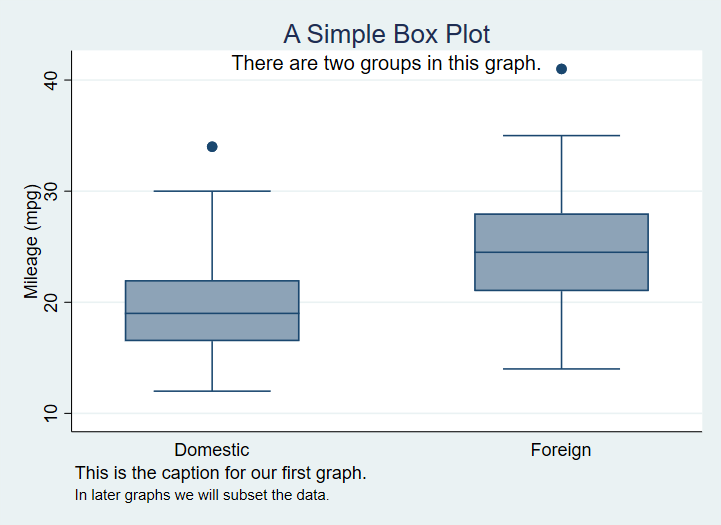Select the "Domestic" x-axis label
The height and width of the screenshot is (525, 721).
tap(212, 450)
